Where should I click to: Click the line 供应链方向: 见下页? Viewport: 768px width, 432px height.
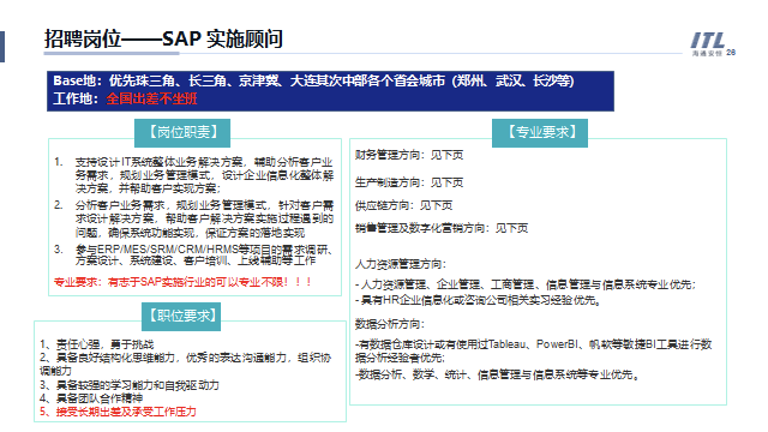pos(404,205)
